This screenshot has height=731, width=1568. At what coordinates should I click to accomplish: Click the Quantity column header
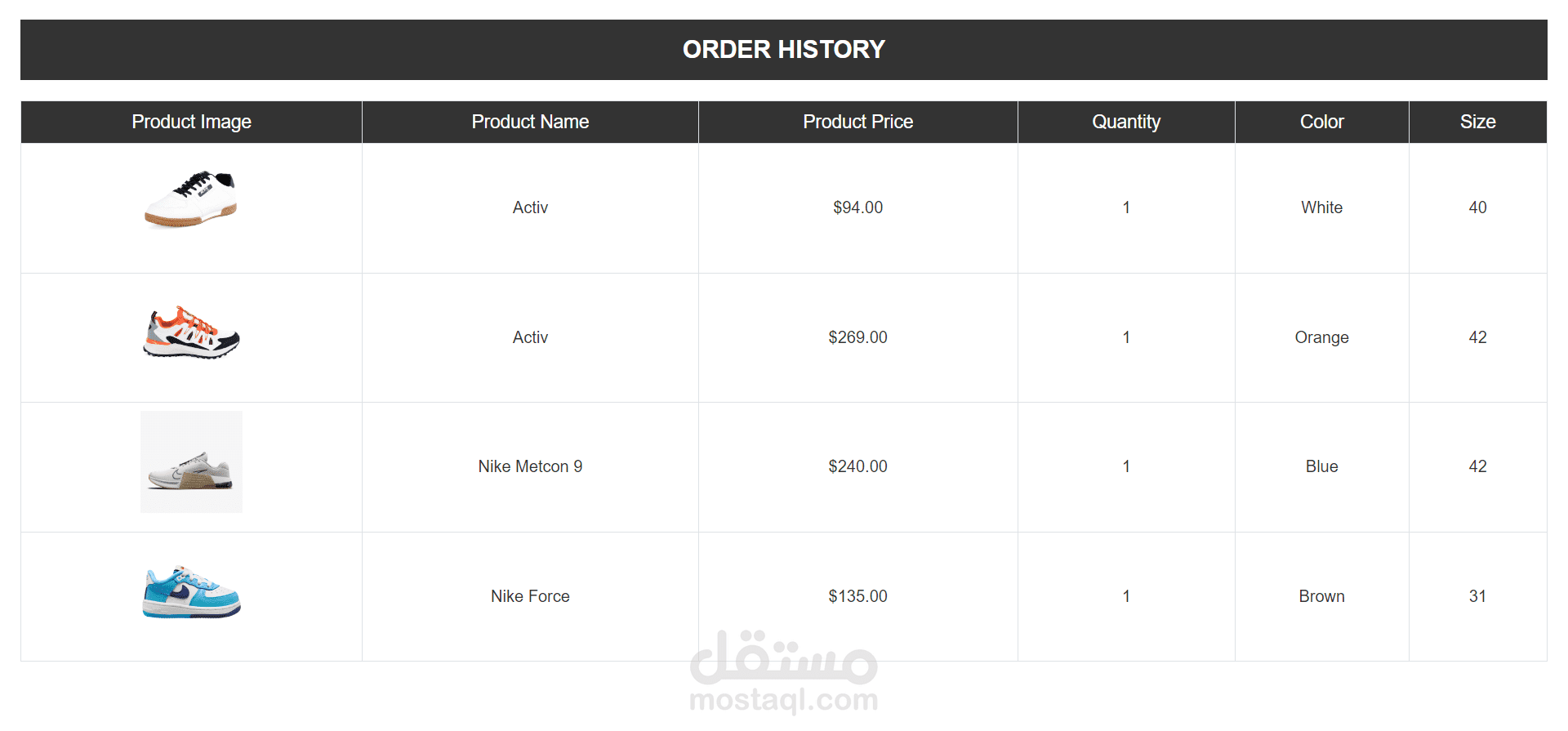(x=1125, y=122)
